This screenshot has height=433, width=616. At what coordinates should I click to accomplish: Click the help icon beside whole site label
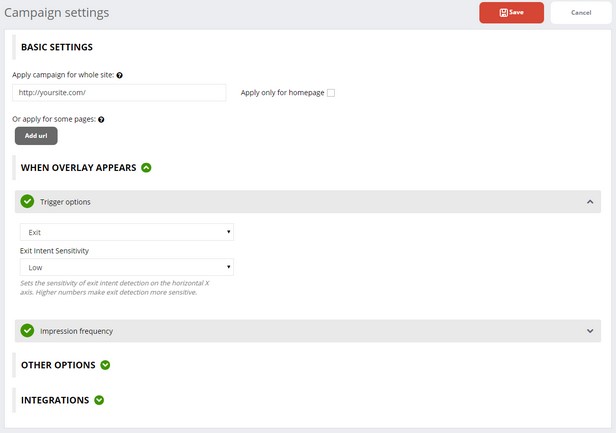coord(119,75)
